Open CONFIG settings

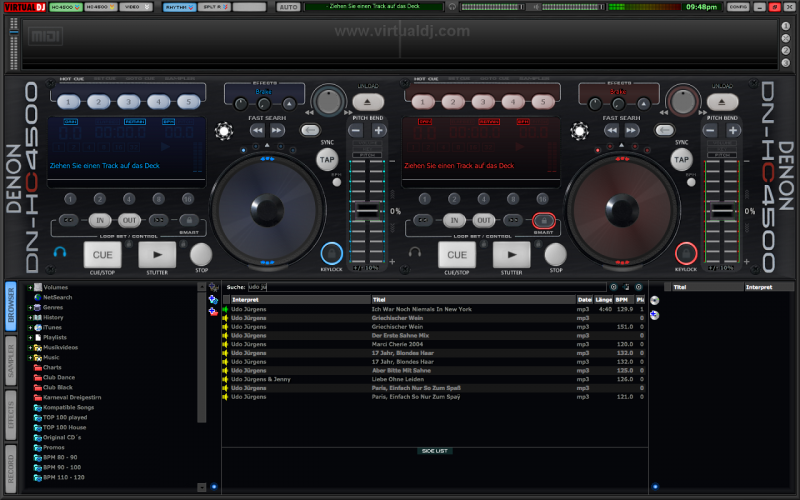(x=738, y=7)
